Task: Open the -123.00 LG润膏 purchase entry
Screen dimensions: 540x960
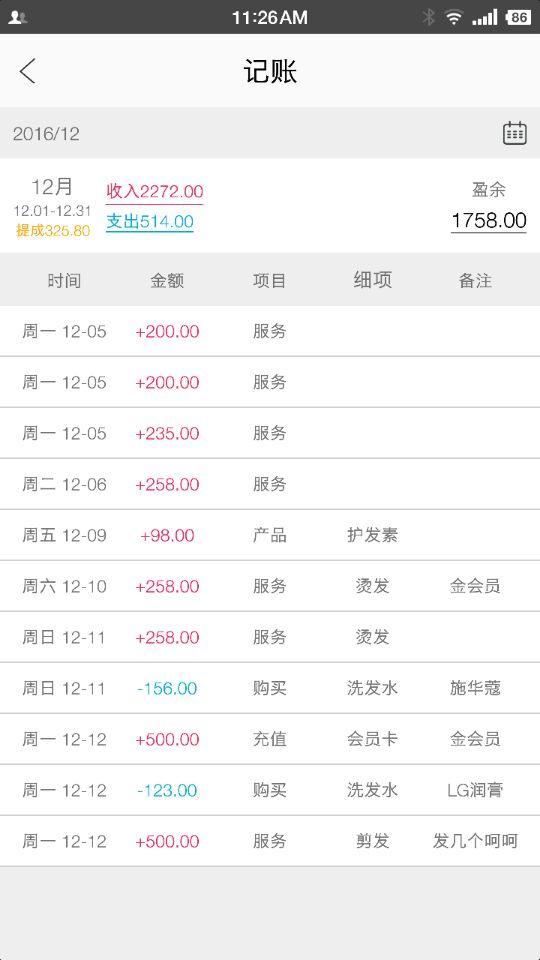Action: [270, 790]
